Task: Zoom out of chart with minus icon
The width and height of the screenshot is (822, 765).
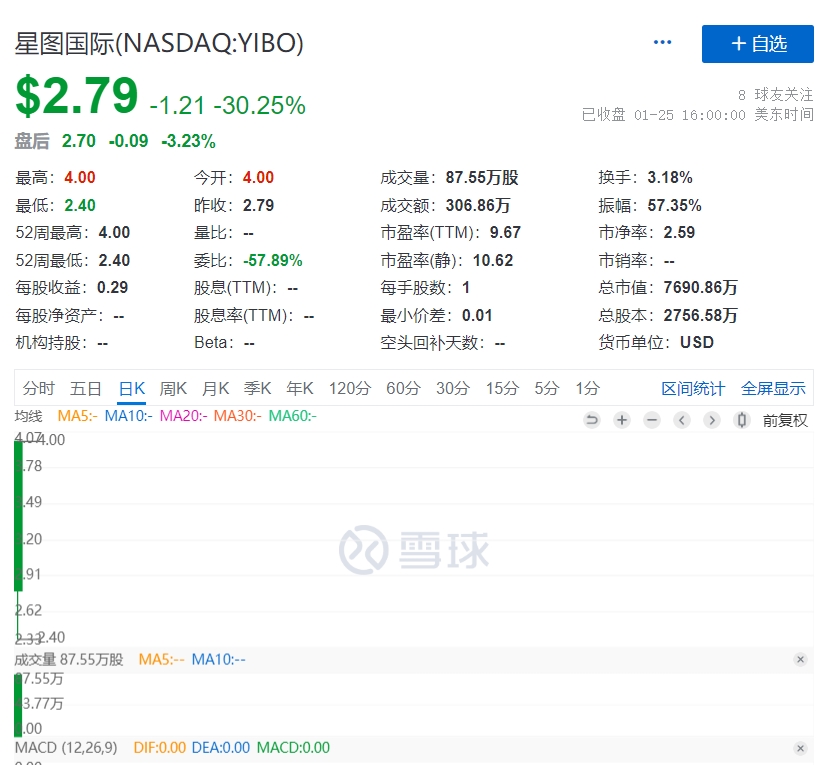Action: [x=652, y=420]
